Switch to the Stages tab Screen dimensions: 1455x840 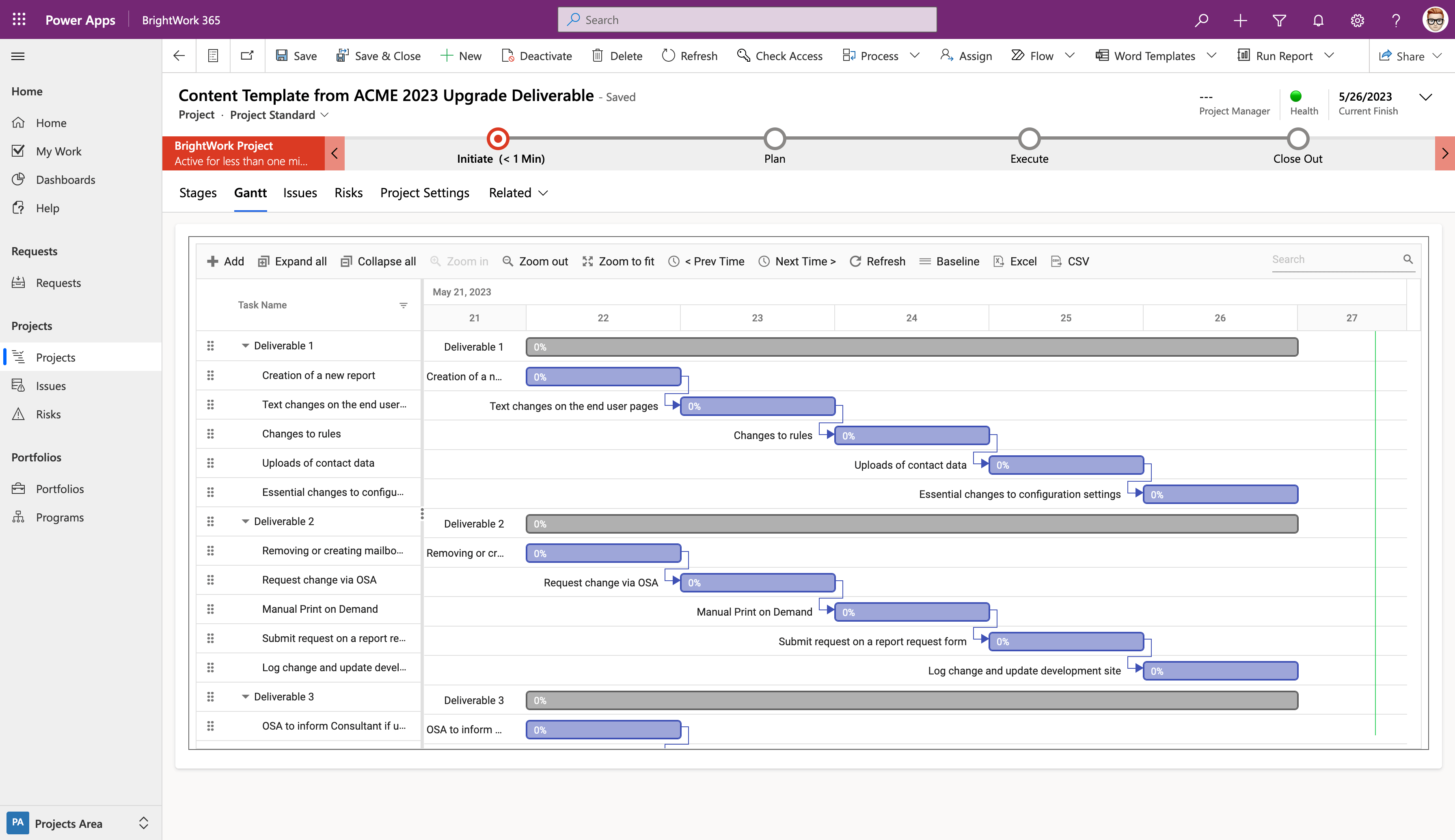[198, 193]
